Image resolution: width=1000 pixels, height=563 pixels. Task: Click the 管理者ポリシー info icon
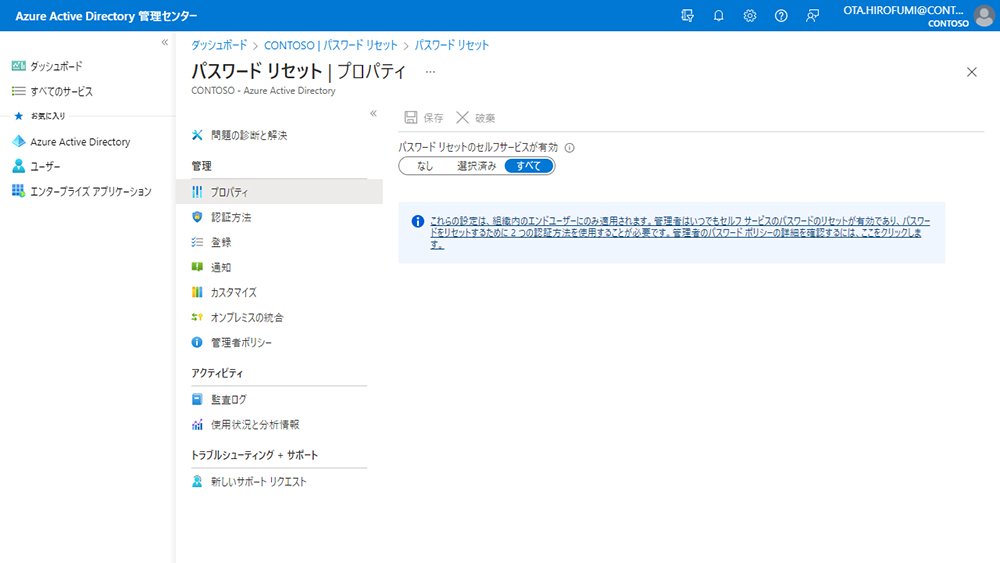(197, 342)
